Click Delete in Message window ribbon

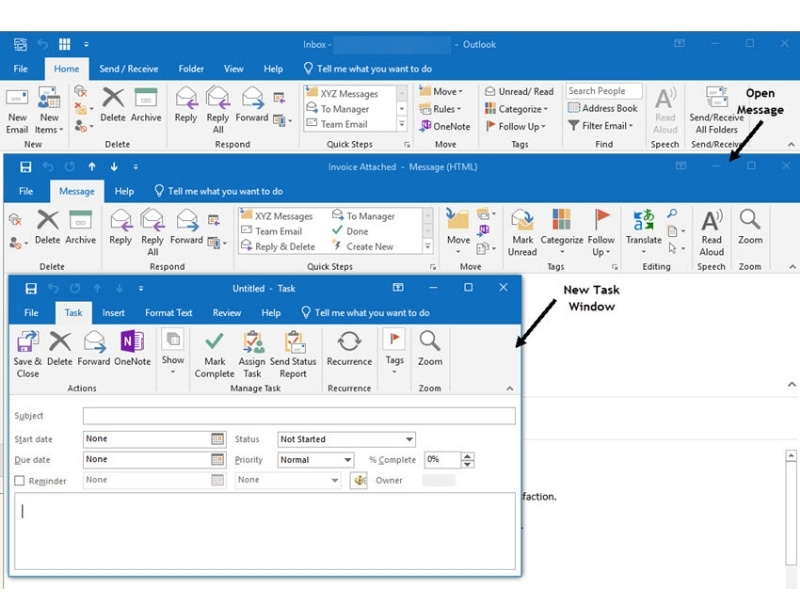click(x=47, y=228)
